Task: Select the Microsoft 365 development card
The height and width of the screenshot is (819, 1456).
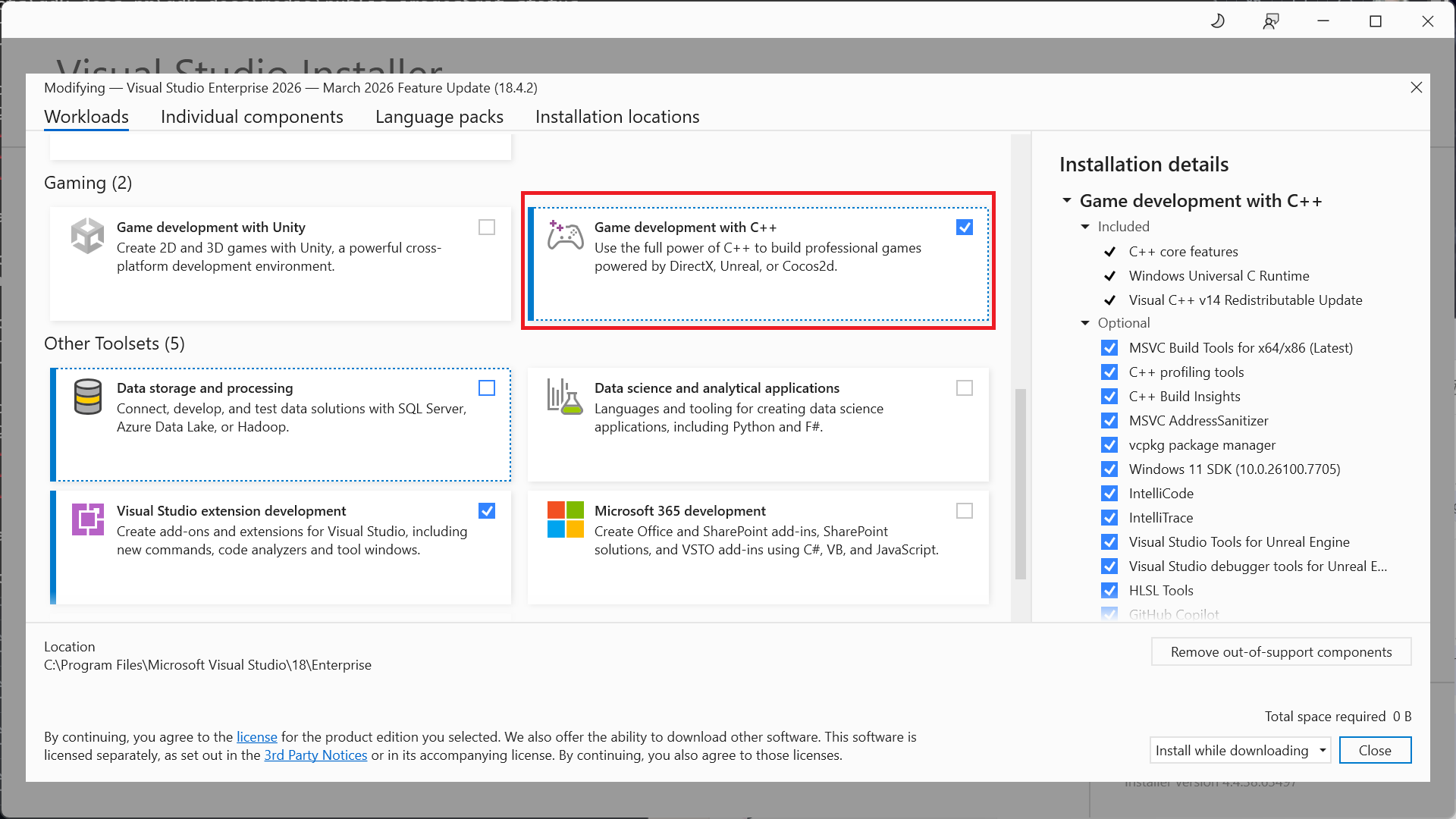Action: click(x=758, y=548)
